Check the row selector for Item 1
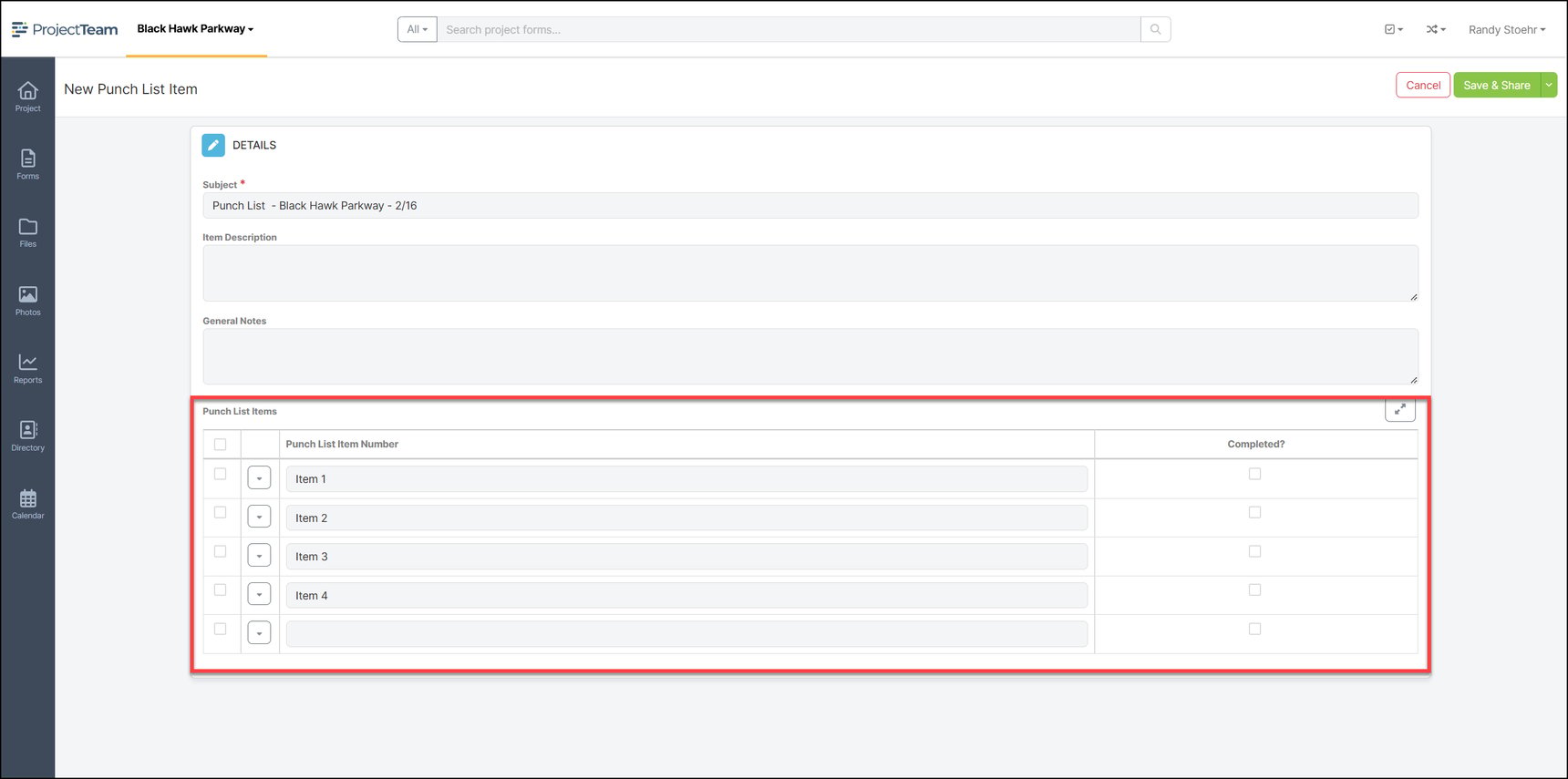The image size is (1568, 779). (220, 474)
